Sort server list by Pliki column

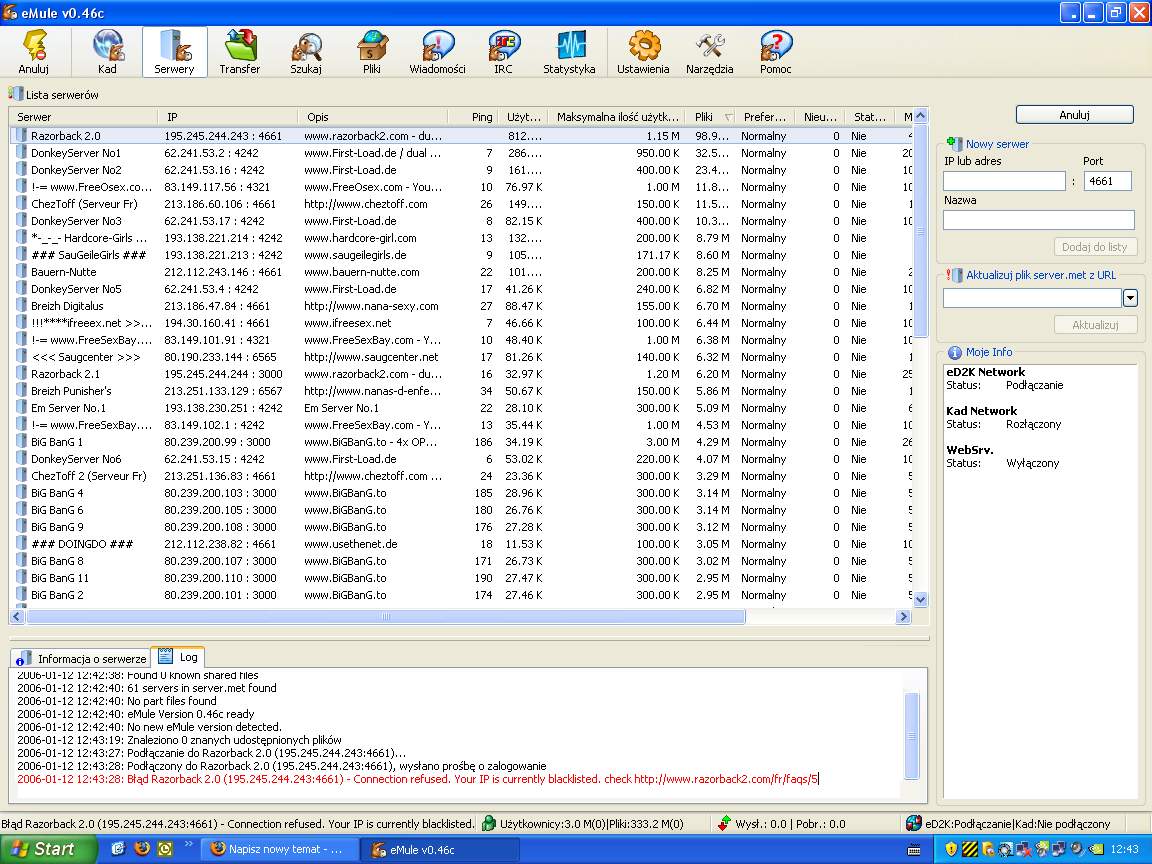(x=710, y=117)
